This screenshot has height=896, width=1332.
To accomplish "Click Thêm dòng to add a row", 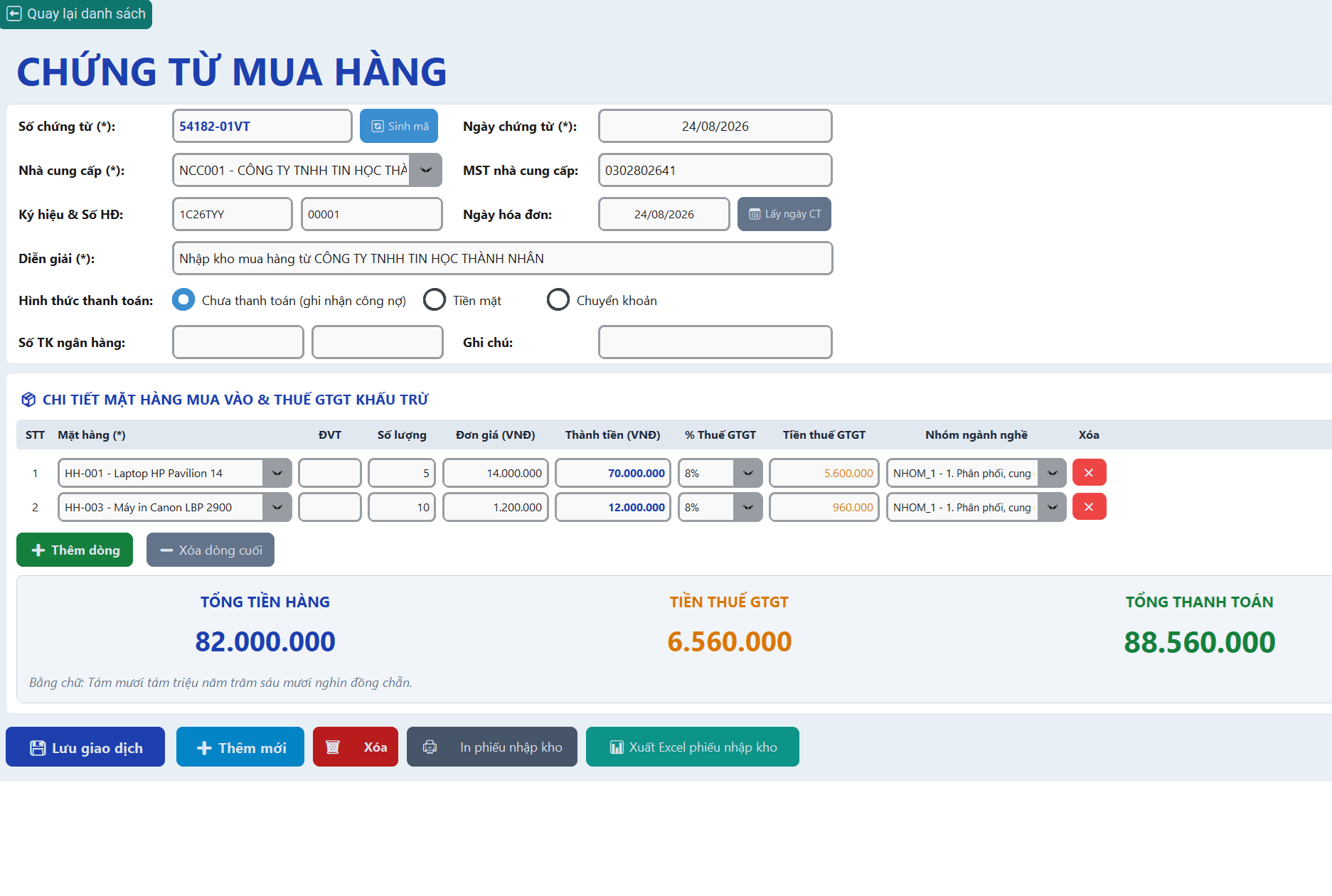I will click(75, 550).
